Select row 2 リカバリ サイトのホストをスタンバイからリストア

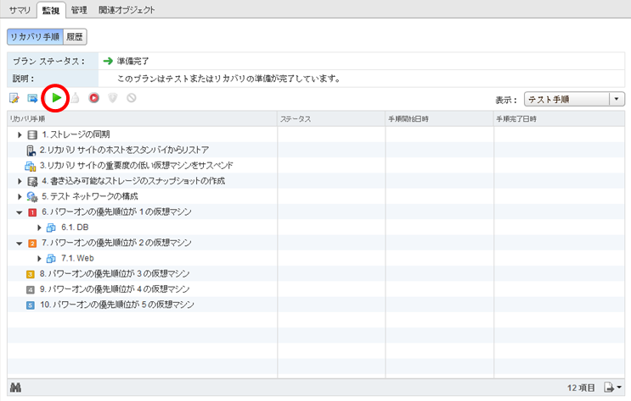[316, 150]
